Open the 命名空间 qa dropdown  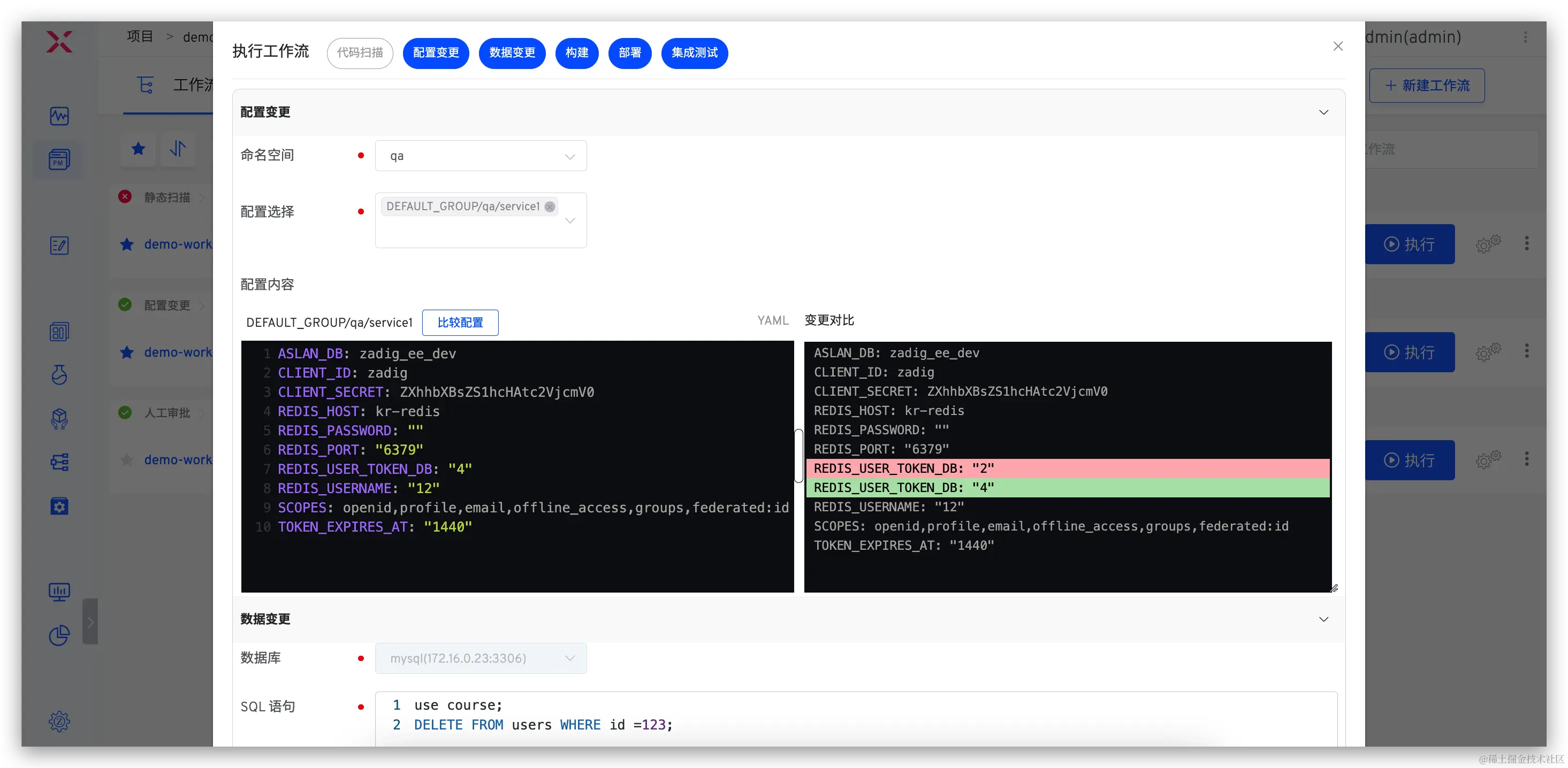pyautogui.click(x=480, y=156)
